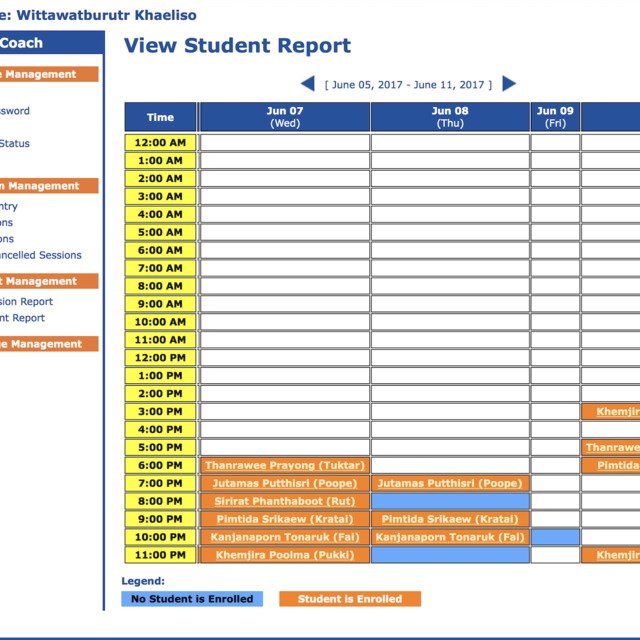The image size is (640, 640).
Task: Select blue empty slot at 8:00 PM Jun 08
Action: coord(450,501)
